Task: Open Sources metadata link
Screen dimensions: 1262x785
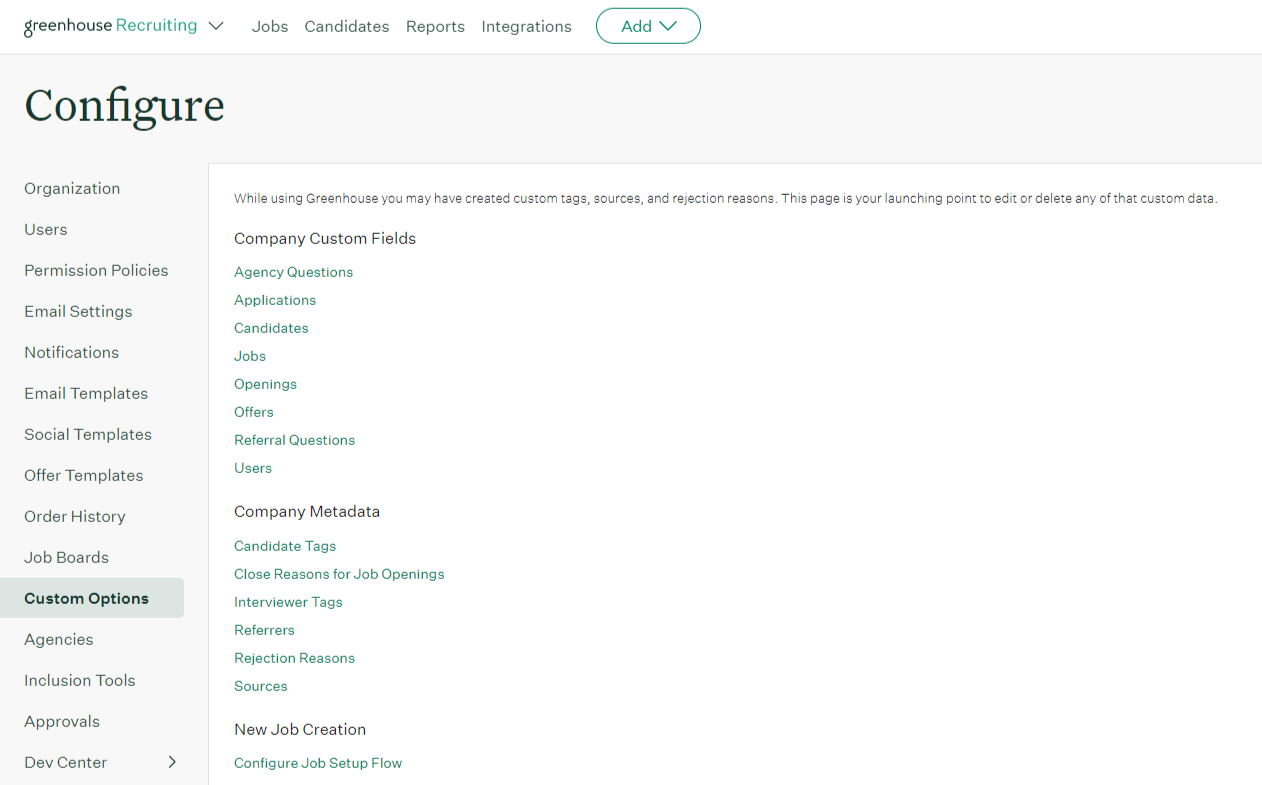Action: pyautogui.click(x=261, y=686)
